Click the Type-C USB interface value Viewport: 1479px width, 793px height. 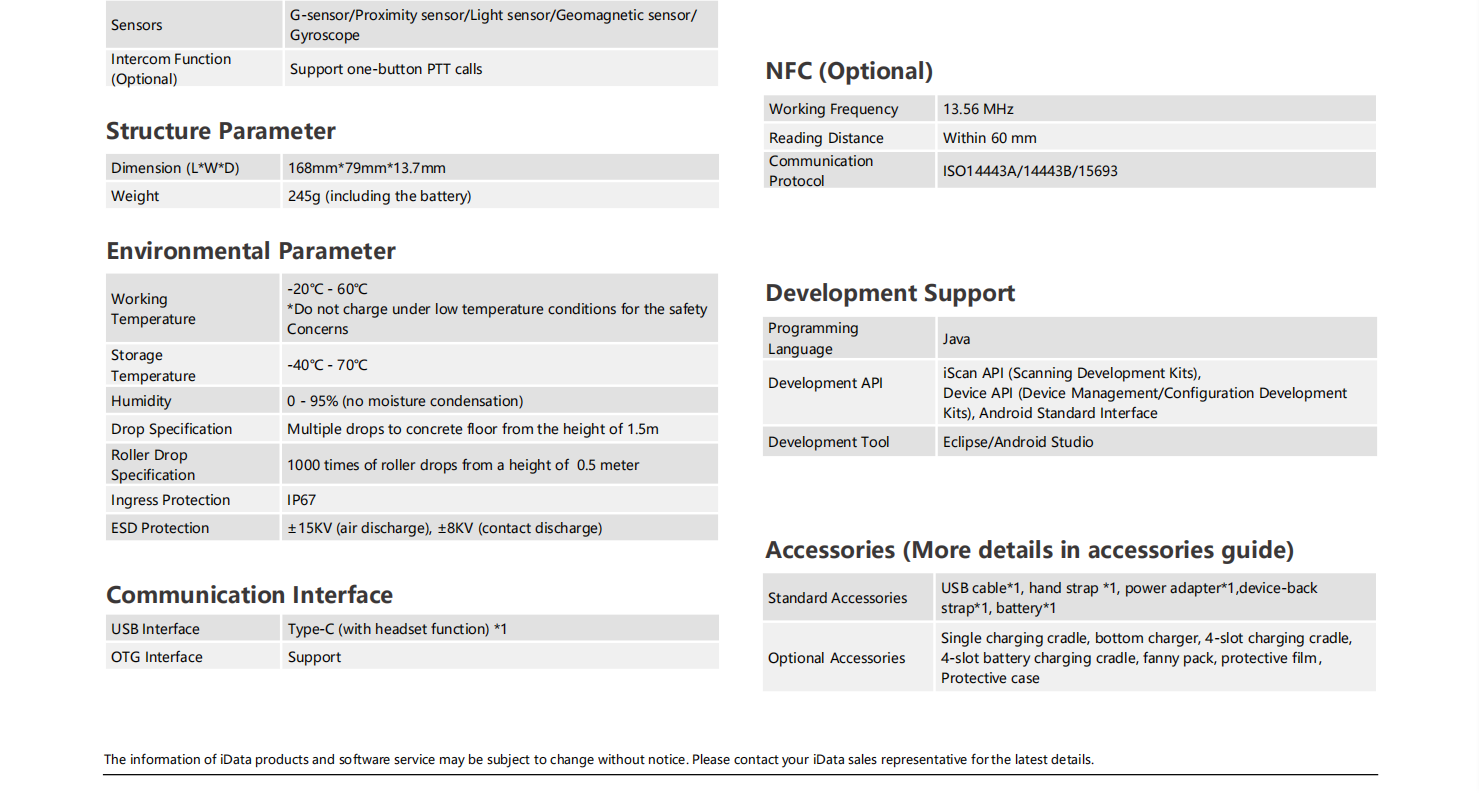tap(397, 629)
